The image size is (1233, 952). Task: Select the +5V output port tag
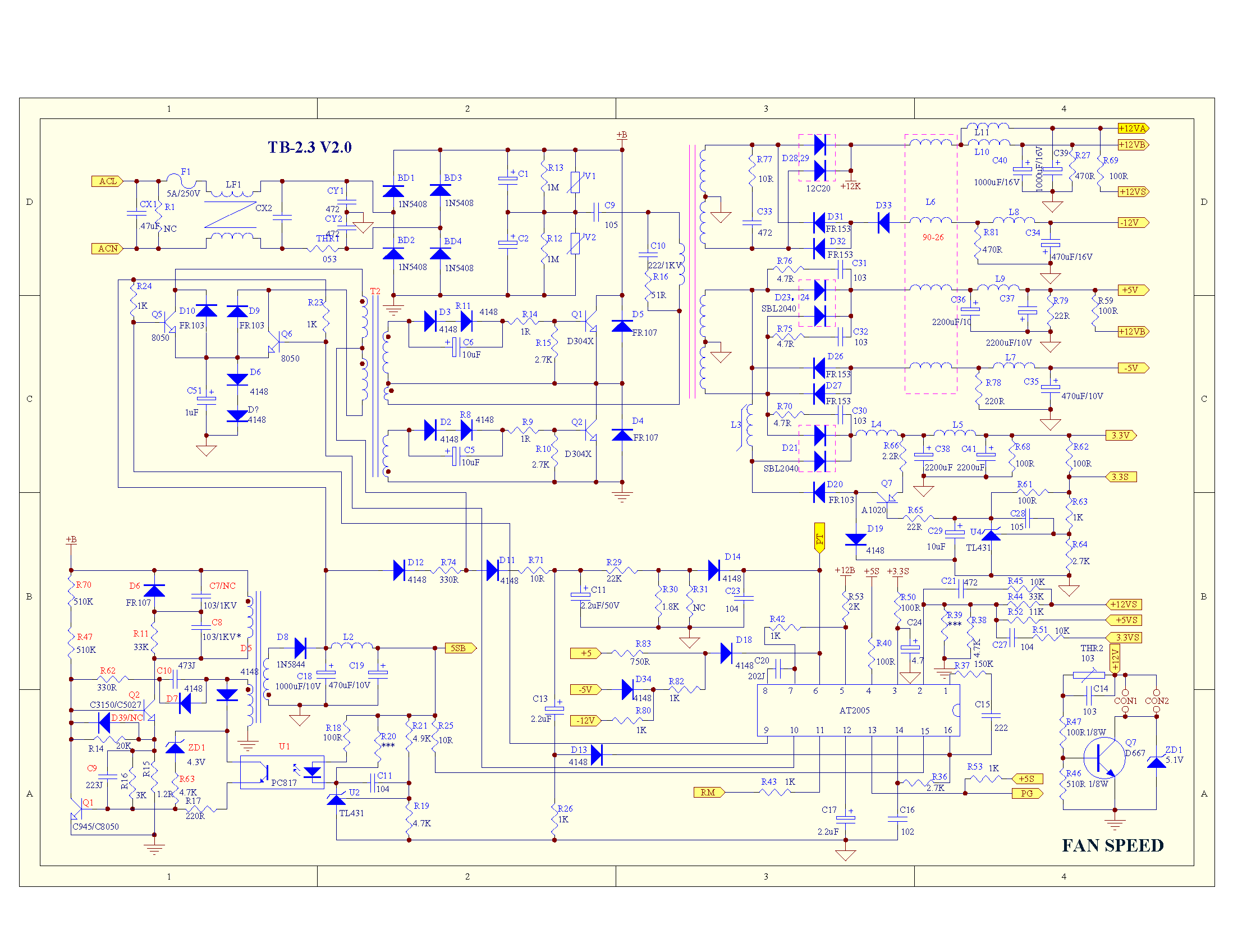tap(1133, 290)
